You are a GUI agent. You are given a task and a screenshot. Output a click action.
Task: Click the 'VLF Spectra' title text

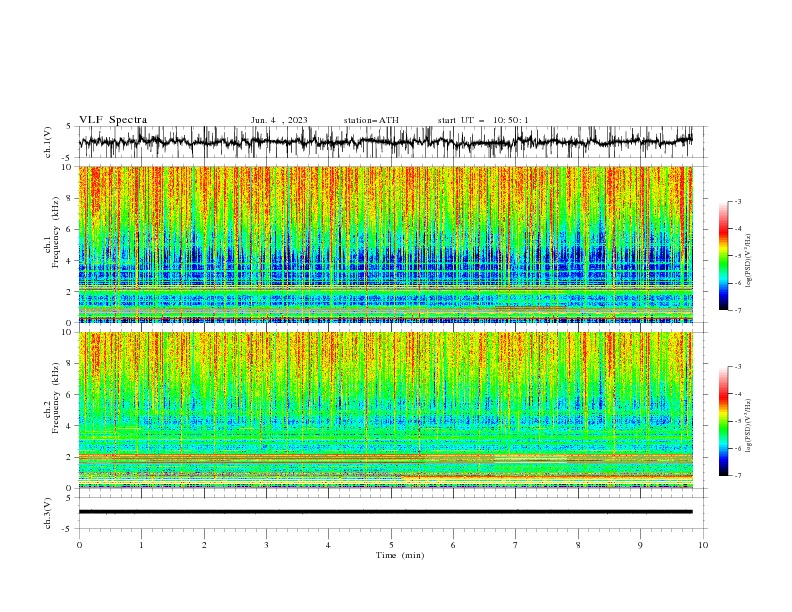[113, 120]
